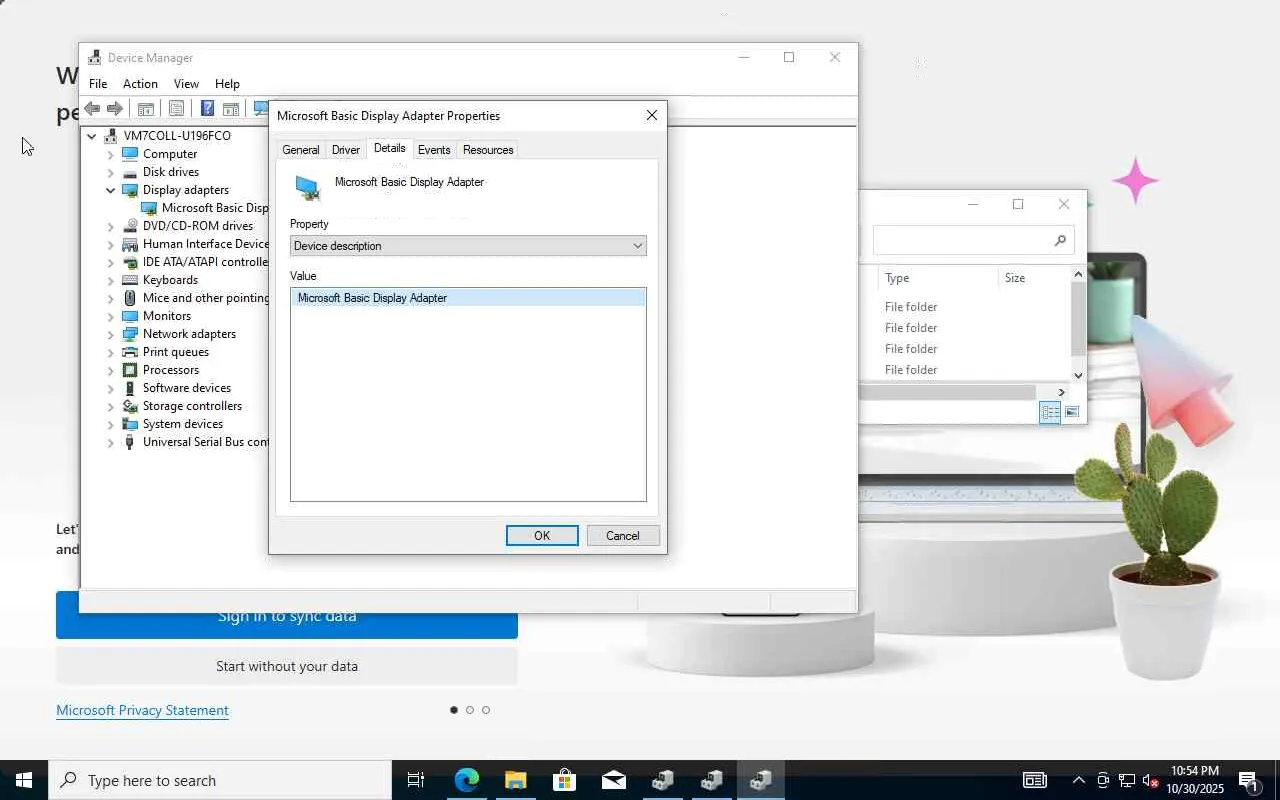
Task: Show hidden icons in the system tray
Action: coord(1078,780)
